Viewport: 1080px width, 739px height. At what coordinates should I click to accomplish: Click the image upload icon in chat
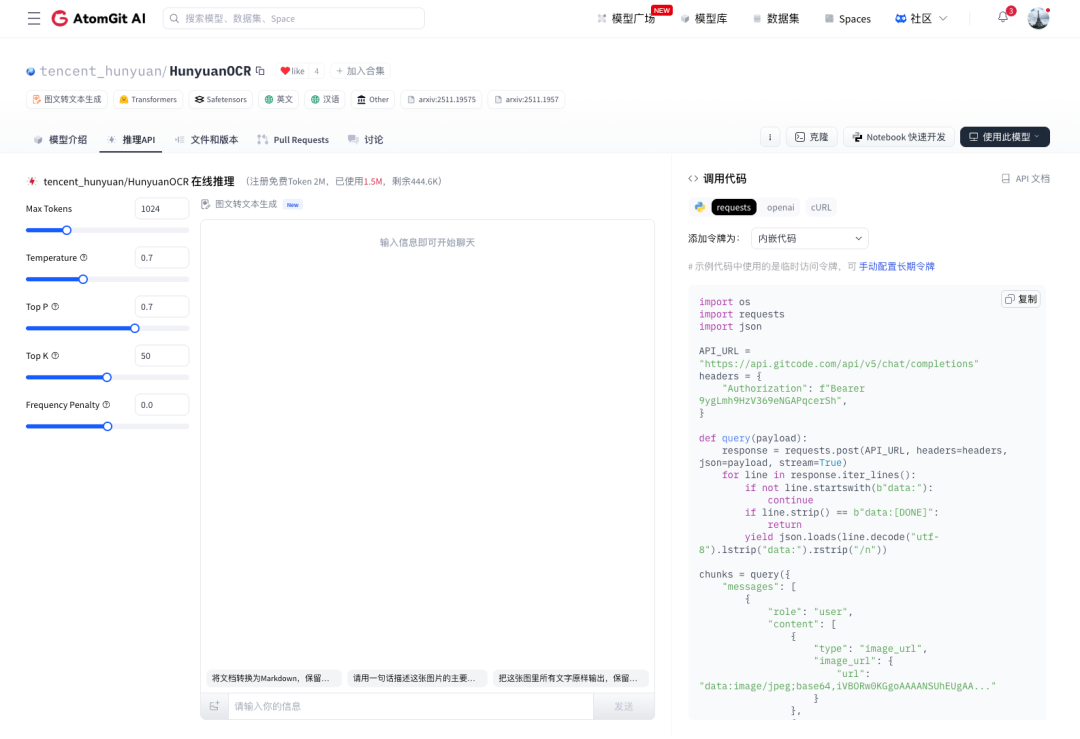tap(214, 706)
